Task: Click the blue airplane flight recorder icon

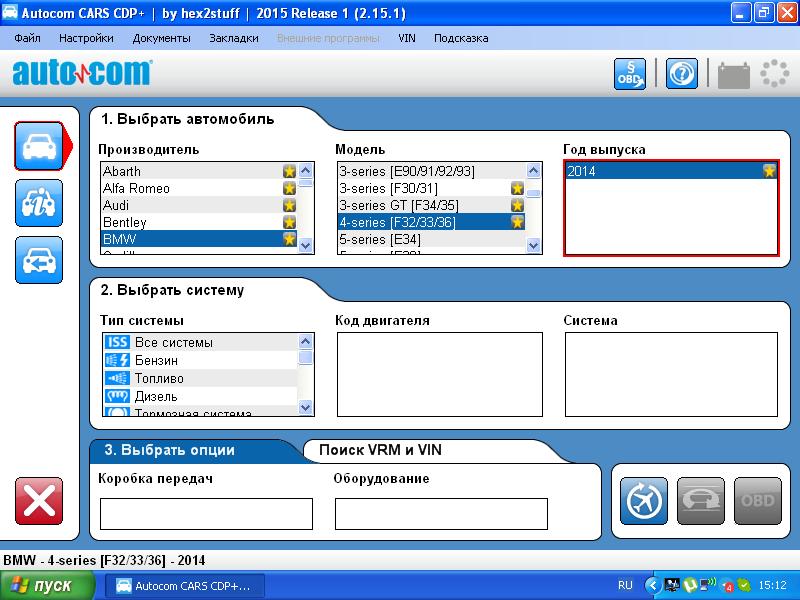Action: [644, 501]
